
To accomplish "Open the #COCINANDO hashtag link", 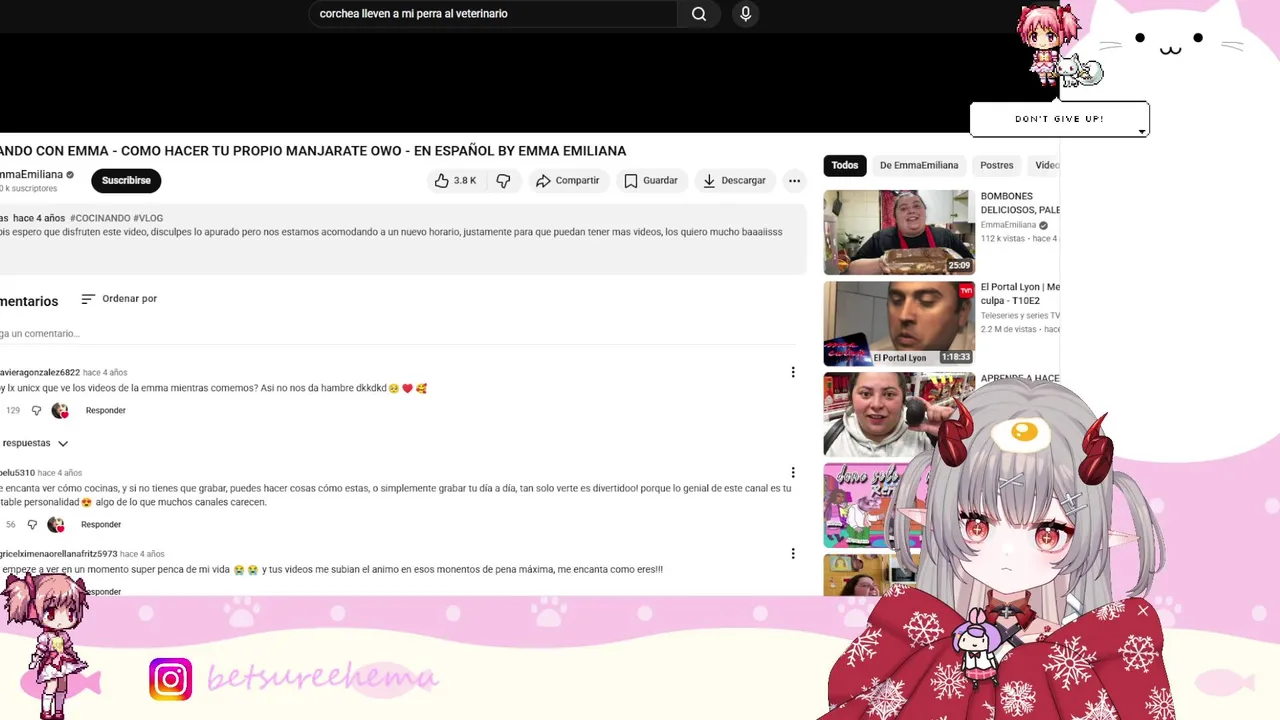I will click(x=100, y=218).
